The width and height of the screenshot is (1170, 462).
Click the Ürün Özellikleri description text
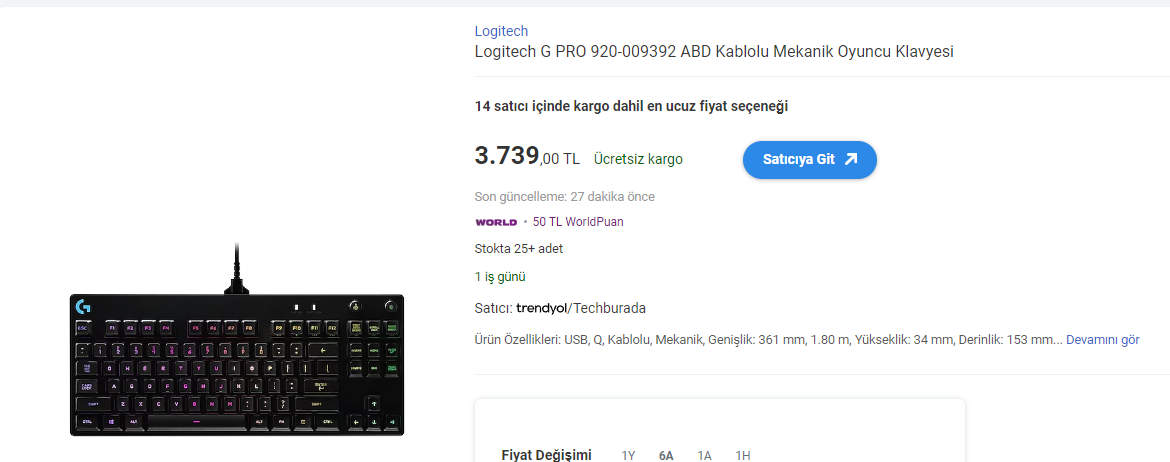(769, 340)
